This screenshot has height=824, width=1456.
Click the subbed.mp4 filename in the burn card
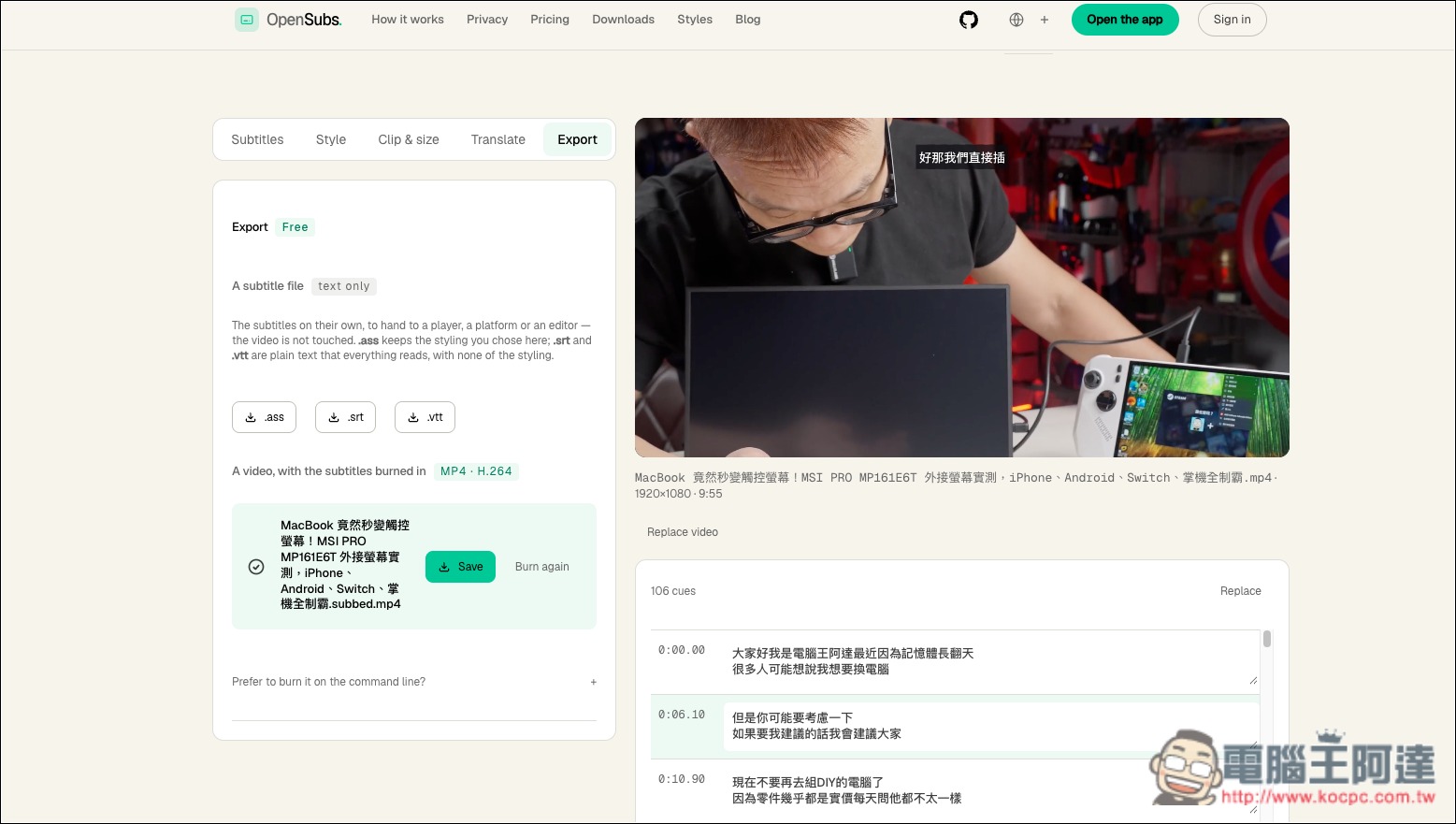point(345,565)
